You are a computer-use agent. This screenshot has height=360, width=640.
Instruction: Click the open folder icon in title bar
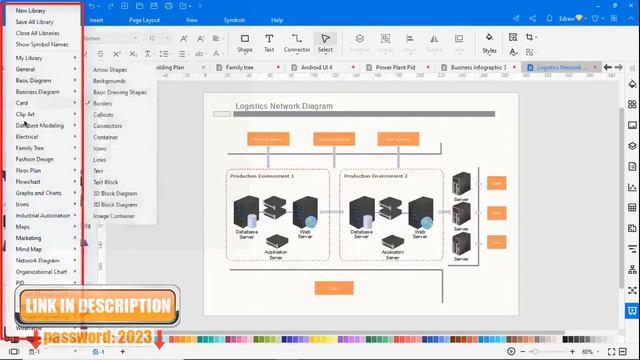(140, 6)
